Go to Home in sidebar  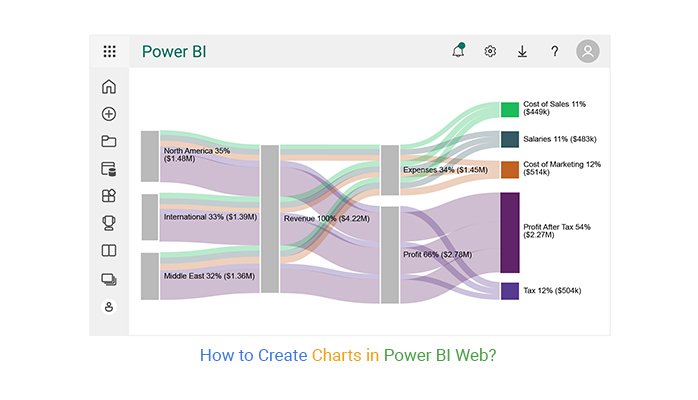[109, 86]
